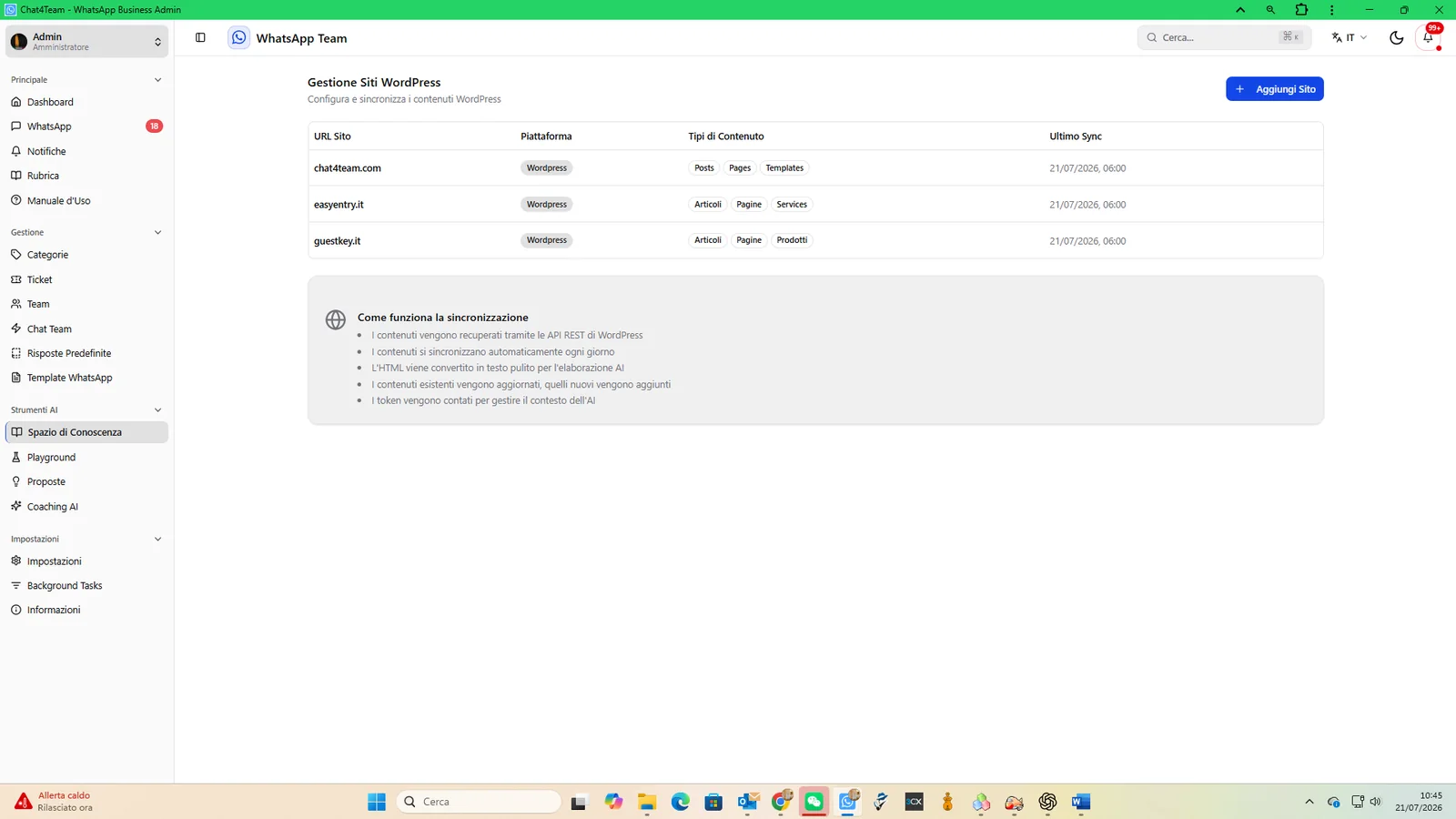1456x819 pixels.
Task: Collapse the Gestione sidebar section
Action: 157,233
